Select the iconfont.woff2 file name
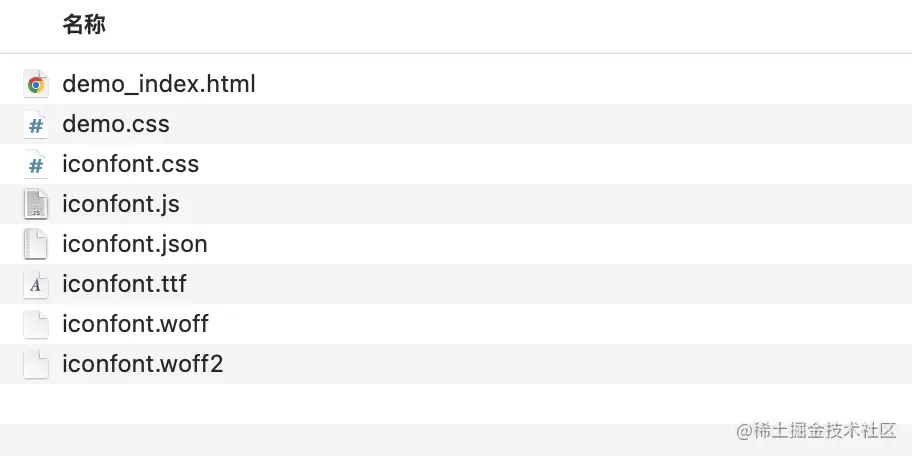This screenshot has width=912, height=456. click(142, 364)
